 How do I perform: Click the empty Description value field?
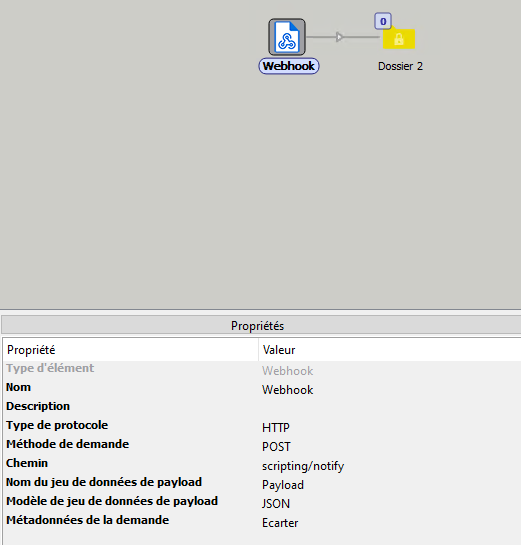click(x=390, y=407)
